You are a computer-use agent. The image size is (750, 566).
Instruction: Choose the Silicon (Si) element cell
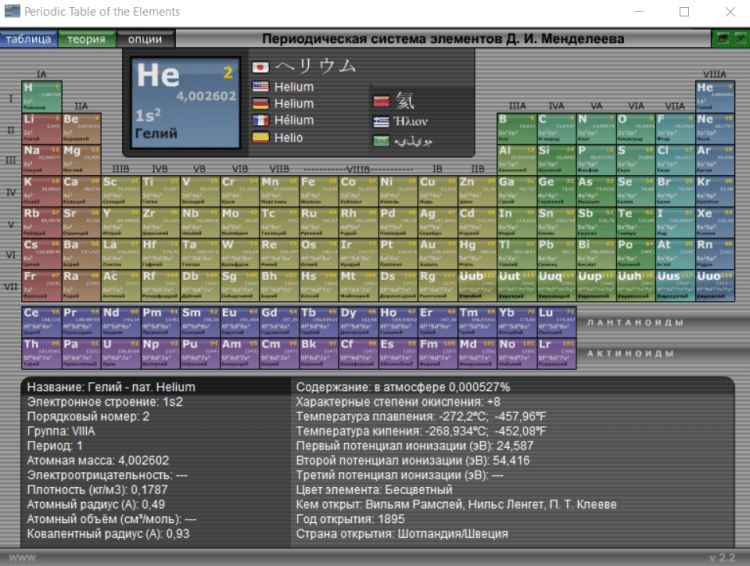[556, 160]
